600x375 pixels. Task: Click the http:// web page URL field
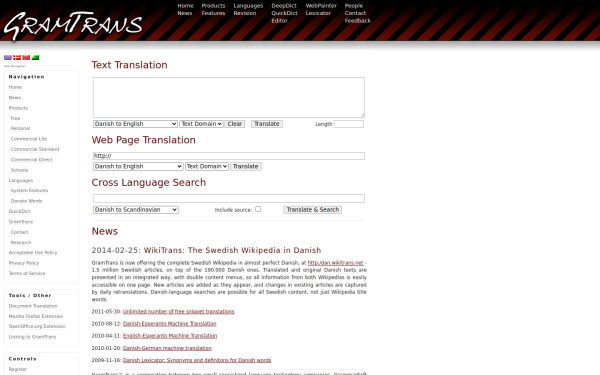(229, 156)
